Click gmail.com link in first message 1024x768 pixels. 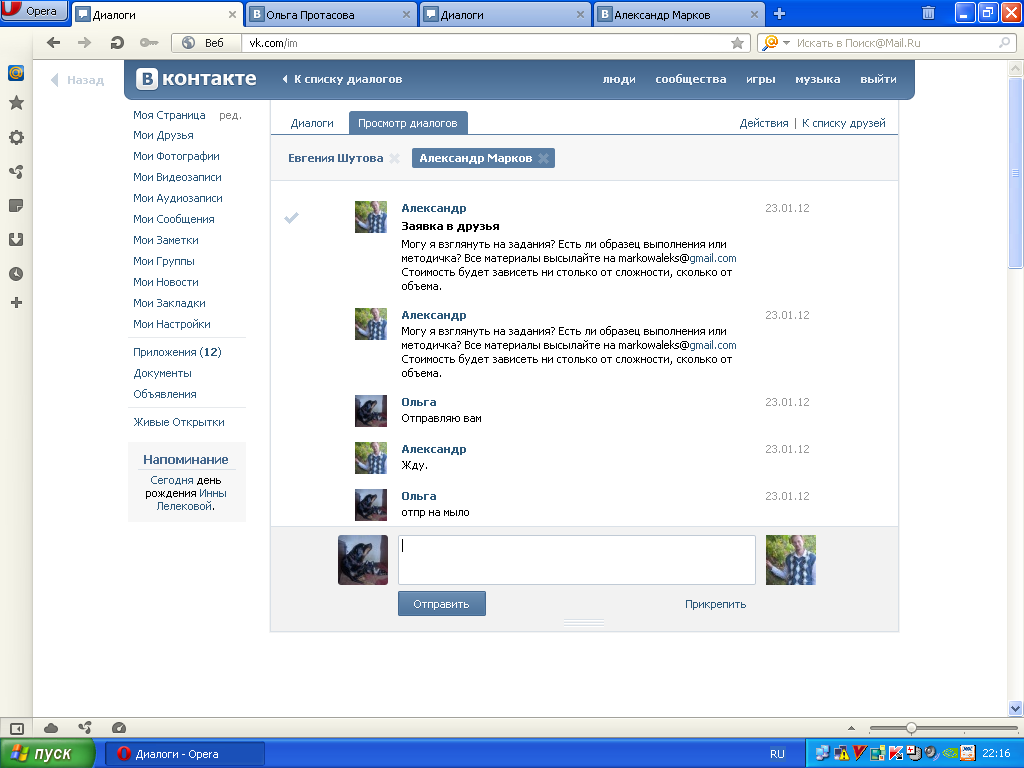(712, 258)
